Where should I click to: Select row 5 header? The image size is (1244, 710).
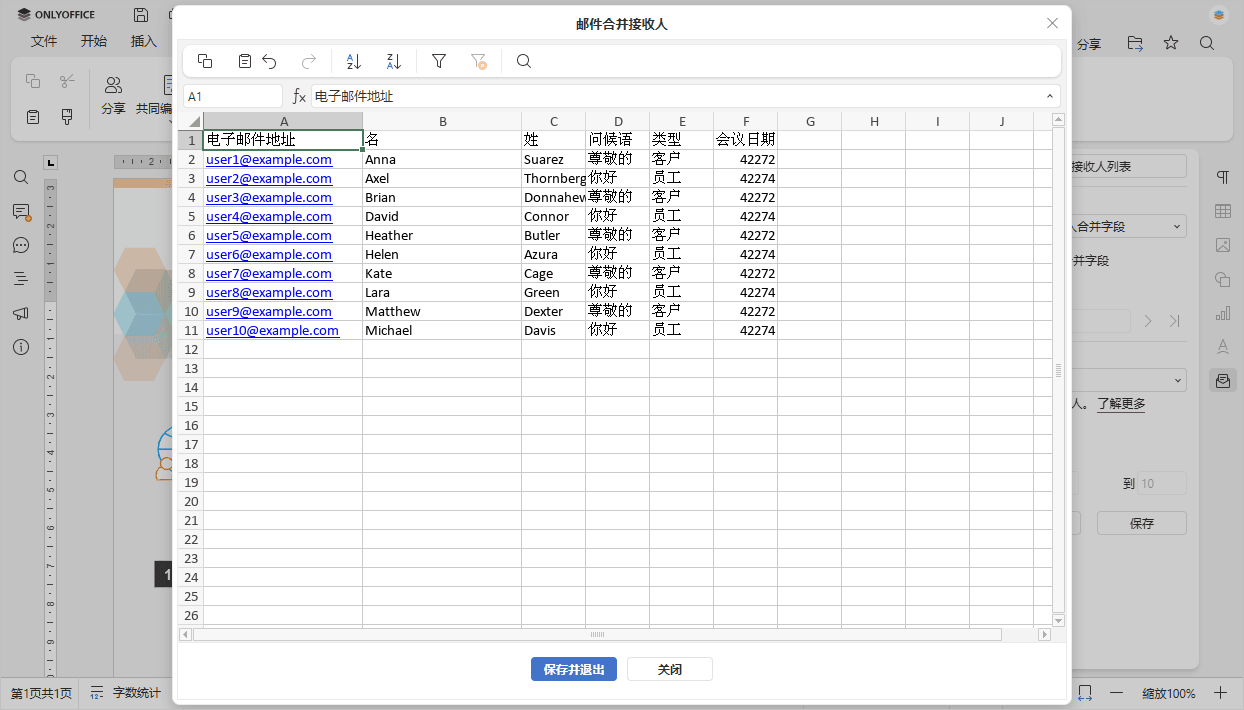(x=191, y=216)
